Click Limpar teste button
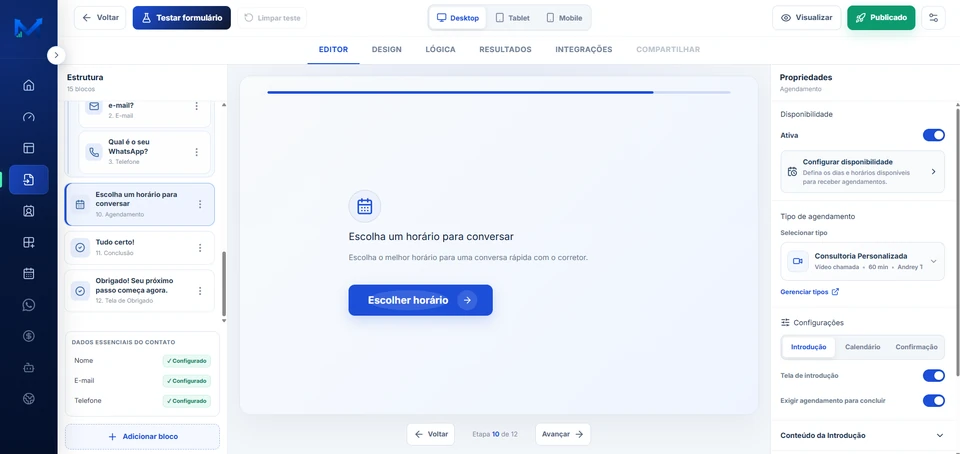The image size is (960, 454). 272,18
